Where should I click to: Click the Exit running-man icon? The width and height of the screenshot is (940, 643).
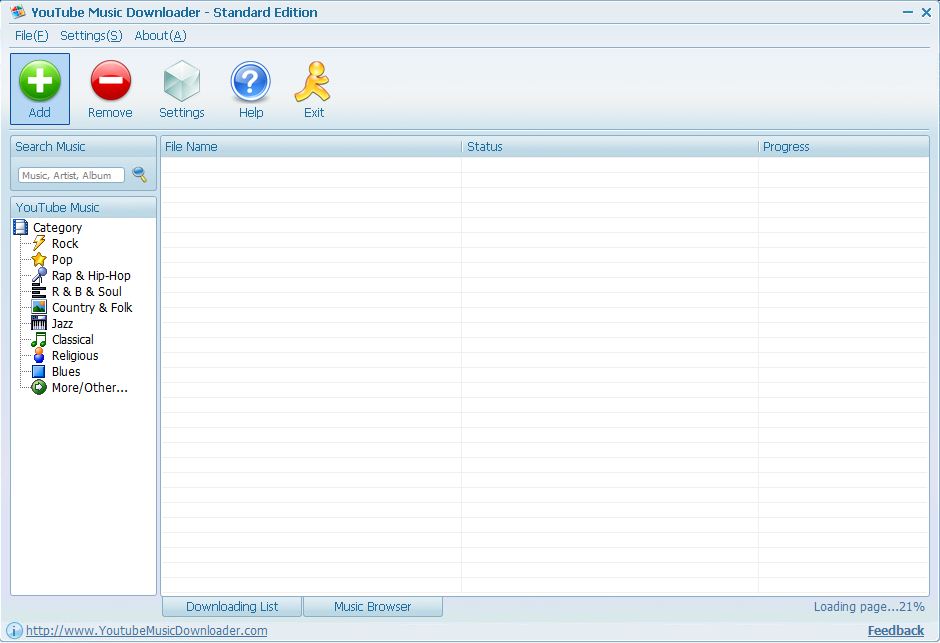(313, 81)
